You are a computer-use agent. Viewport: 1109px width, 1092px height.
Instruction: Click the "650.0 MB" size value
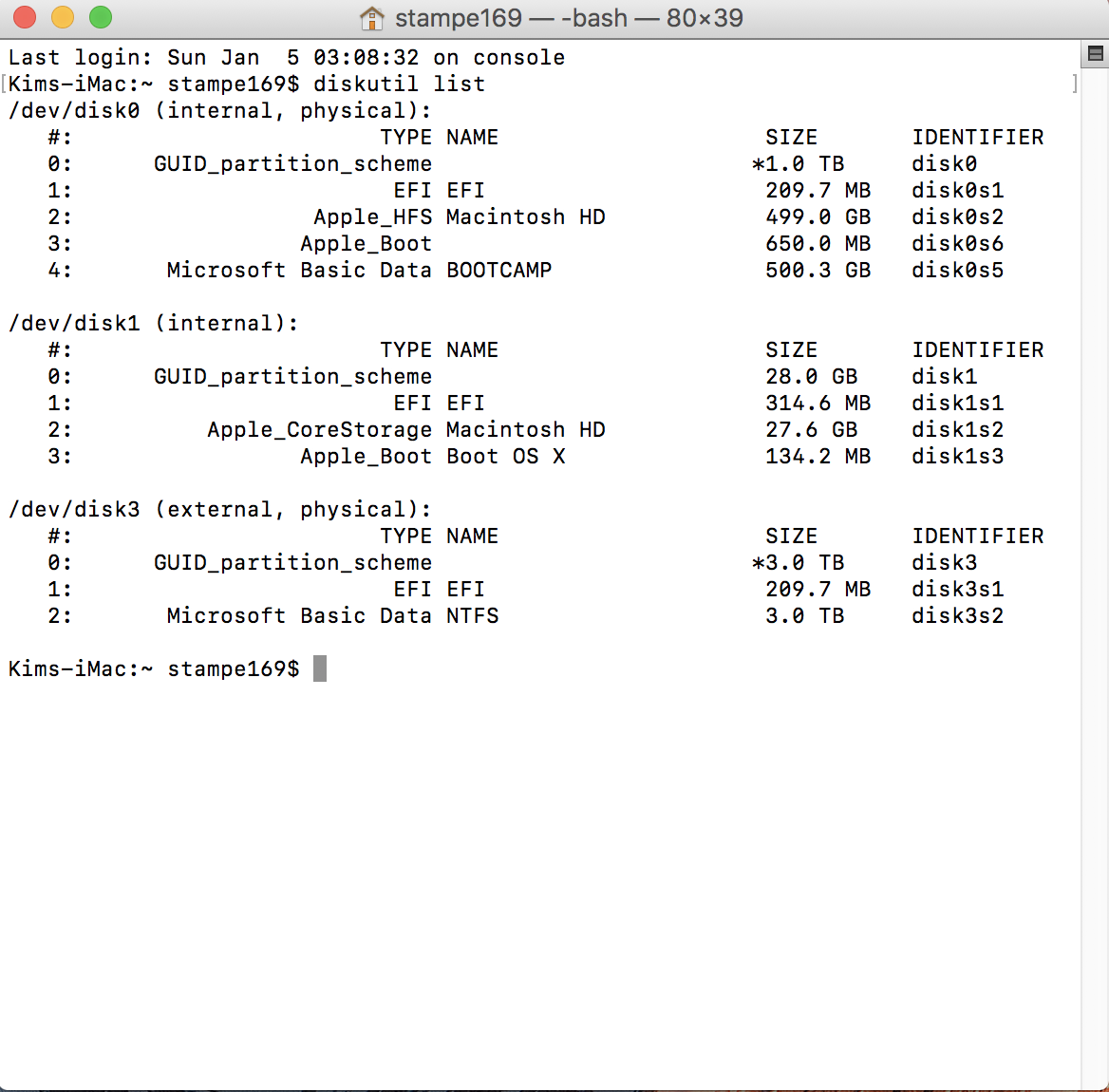(x=818, y=243)
